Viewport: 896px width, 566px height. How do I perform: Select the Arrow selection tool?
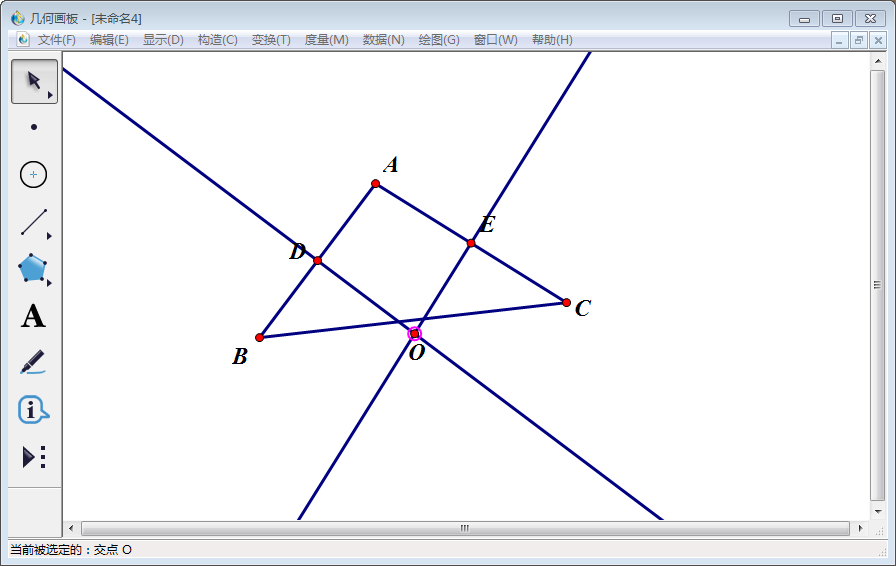pos(34,81)
